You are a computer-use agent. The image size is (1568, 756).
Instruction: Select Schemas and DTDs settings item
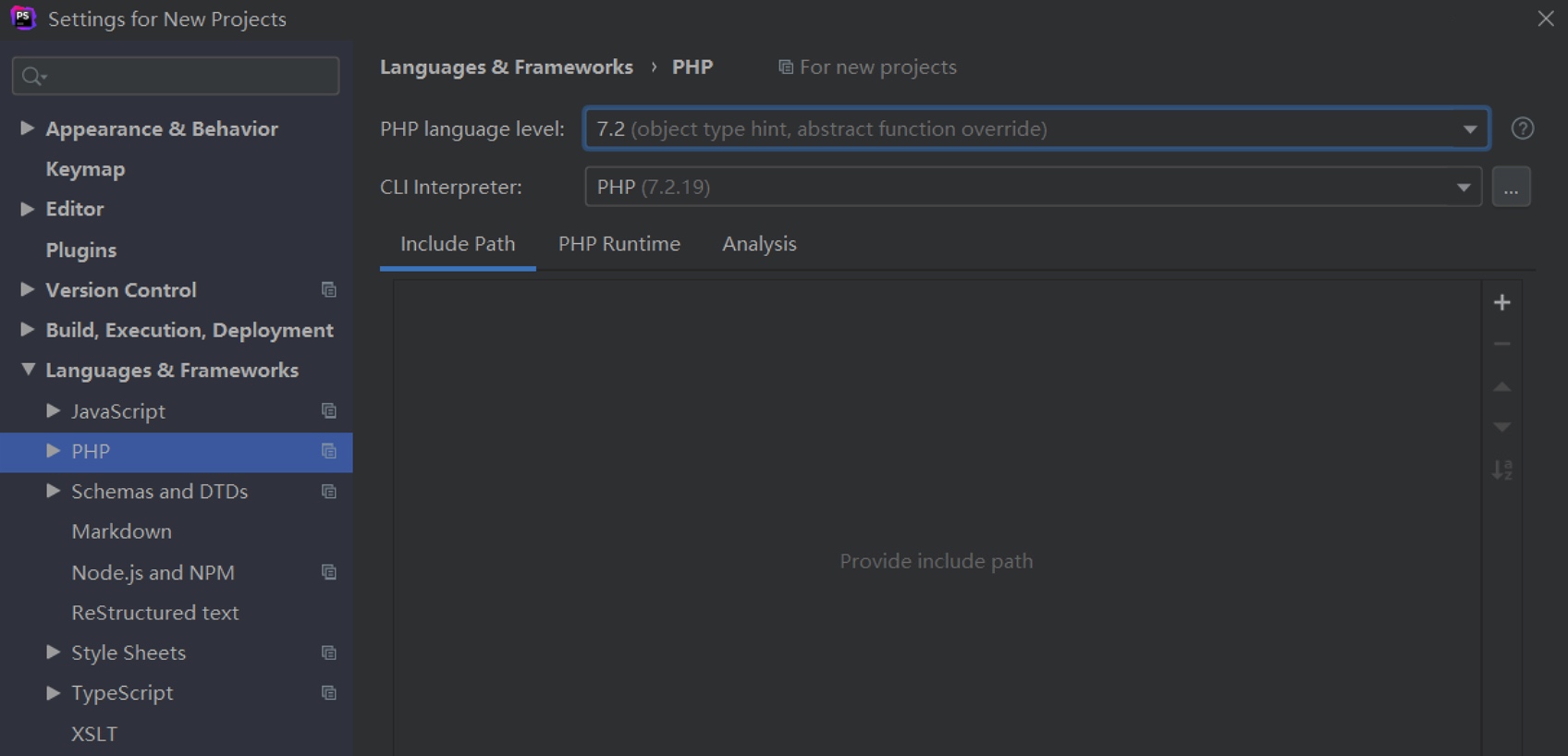tap(159, 492)
